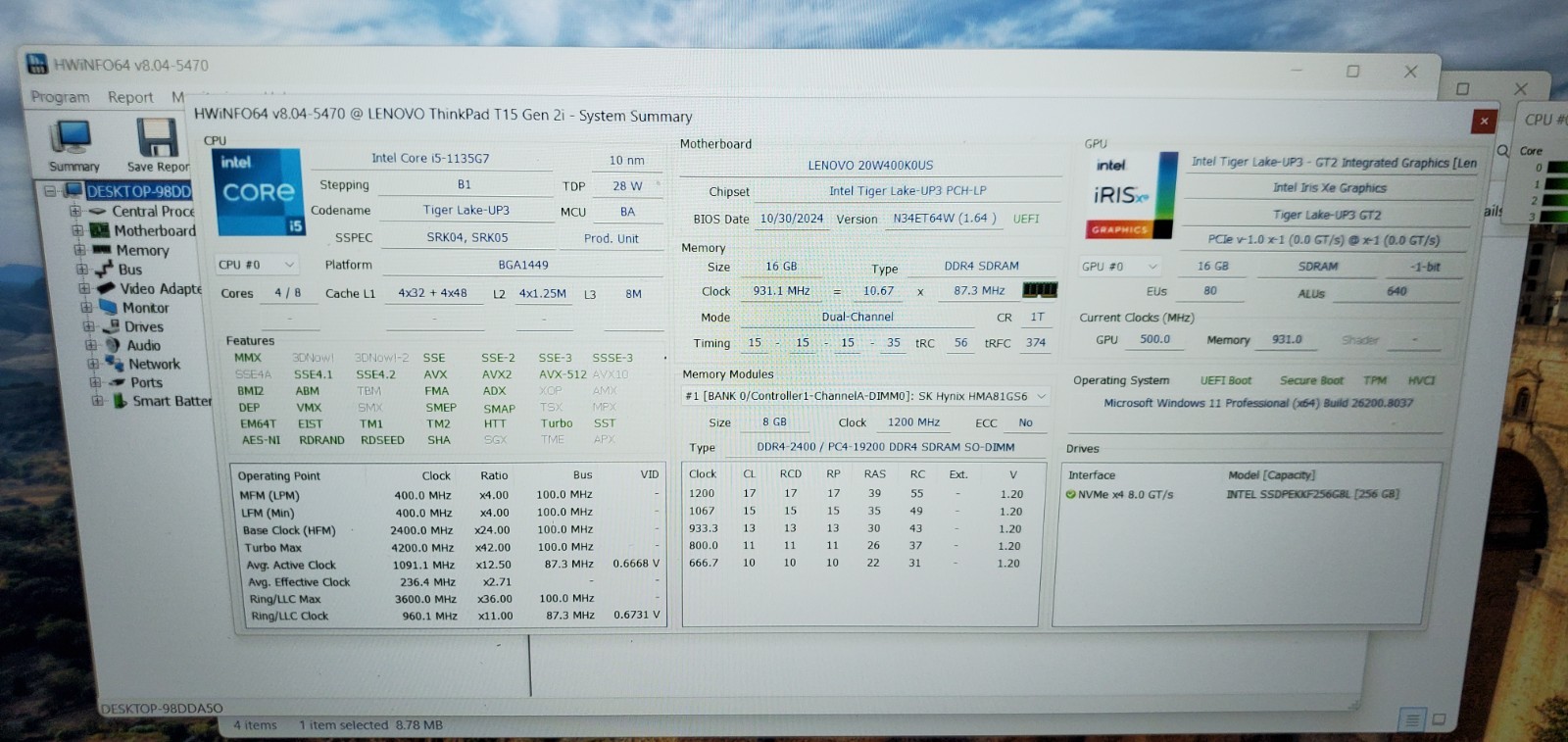Click the memory clock 931.1 MHz value
1568x742 pixels.
pyautogui.click(x=781, y=291)
